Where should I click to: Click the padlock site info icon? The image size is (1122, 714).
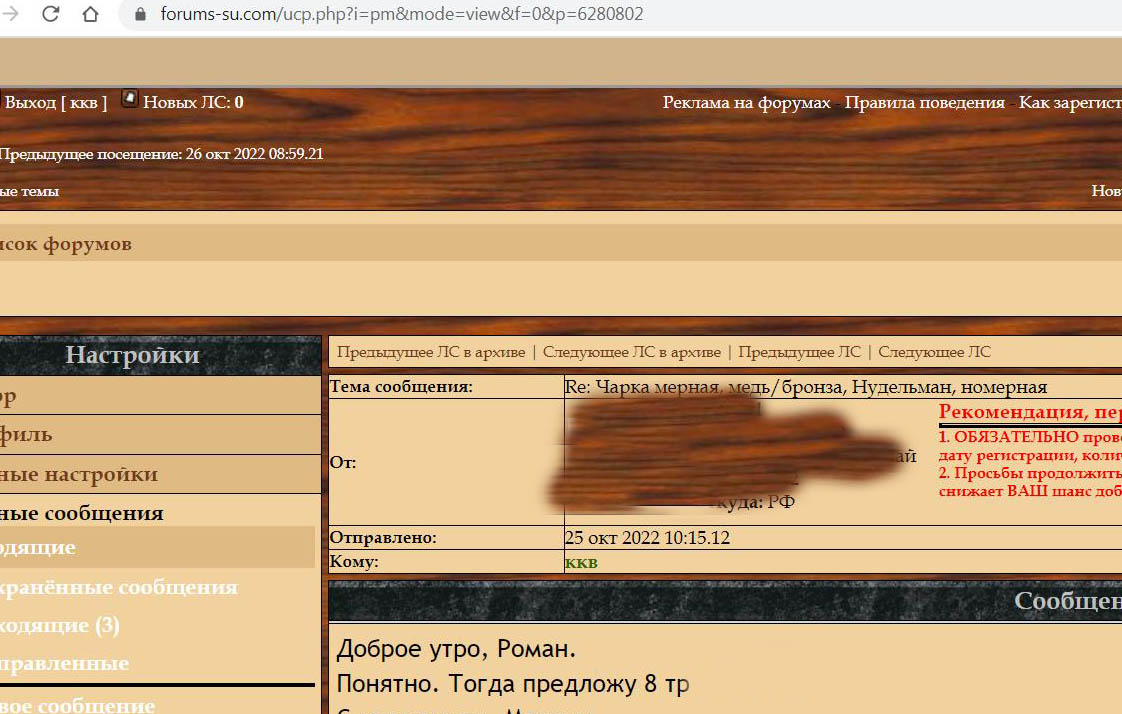pyautogui.click(x=139, y=14)
